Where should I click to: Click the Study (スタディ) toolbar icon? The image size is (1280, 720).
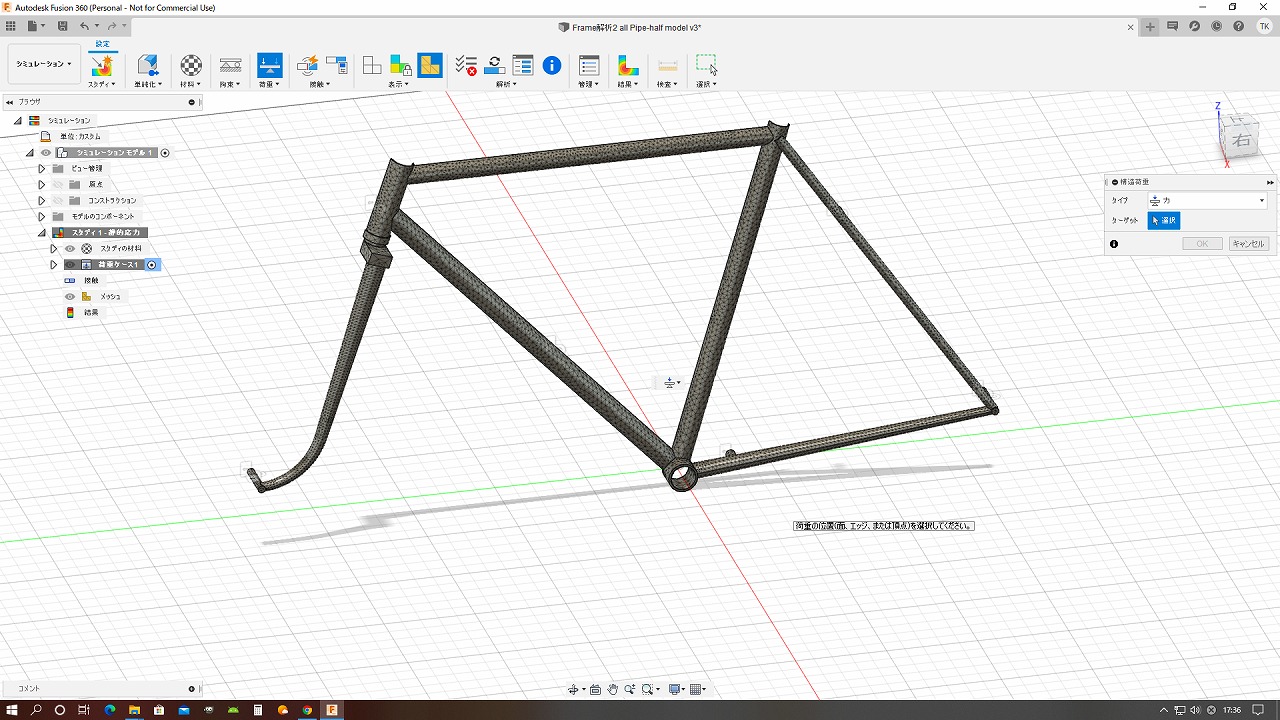pyautogui.click(x=101, y=66)
